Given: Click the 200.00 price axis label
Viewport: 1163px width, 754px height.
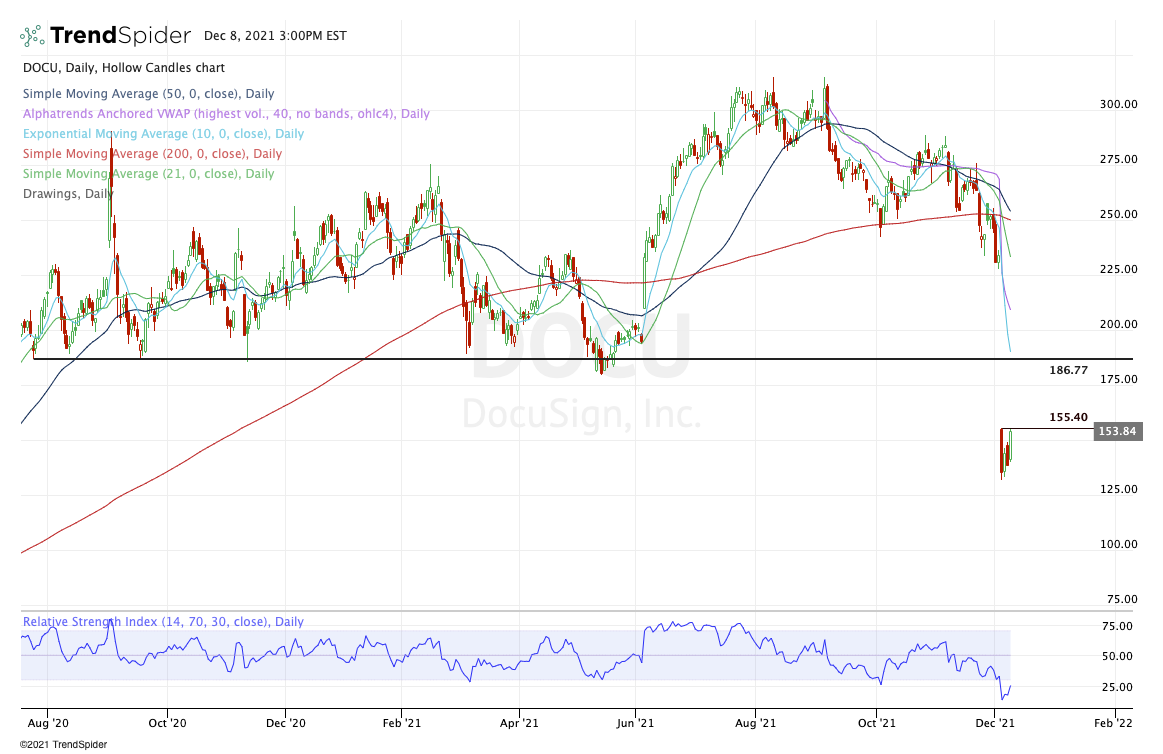Looking at the screenshot, I should [1118, 324].
